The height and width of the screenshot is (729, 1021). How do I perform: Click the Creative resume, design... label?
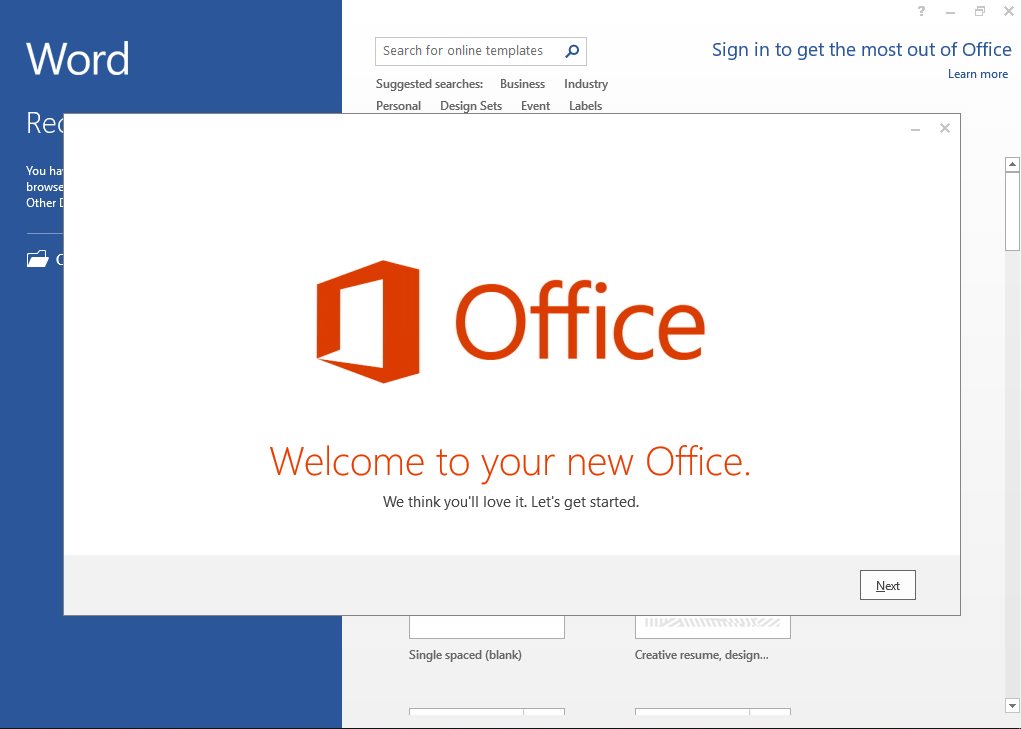click(701, 655)
